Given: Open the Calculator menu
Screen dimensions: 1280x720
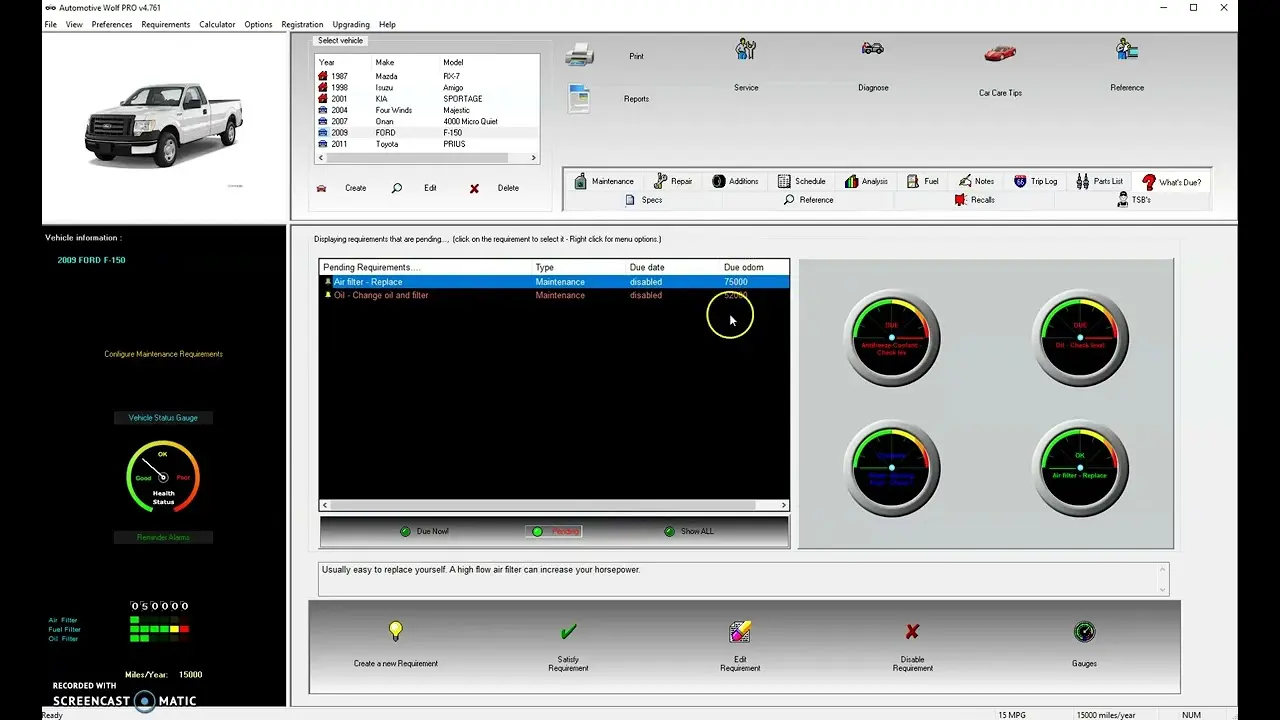Looking at the screenshot, I should [217, 24].
